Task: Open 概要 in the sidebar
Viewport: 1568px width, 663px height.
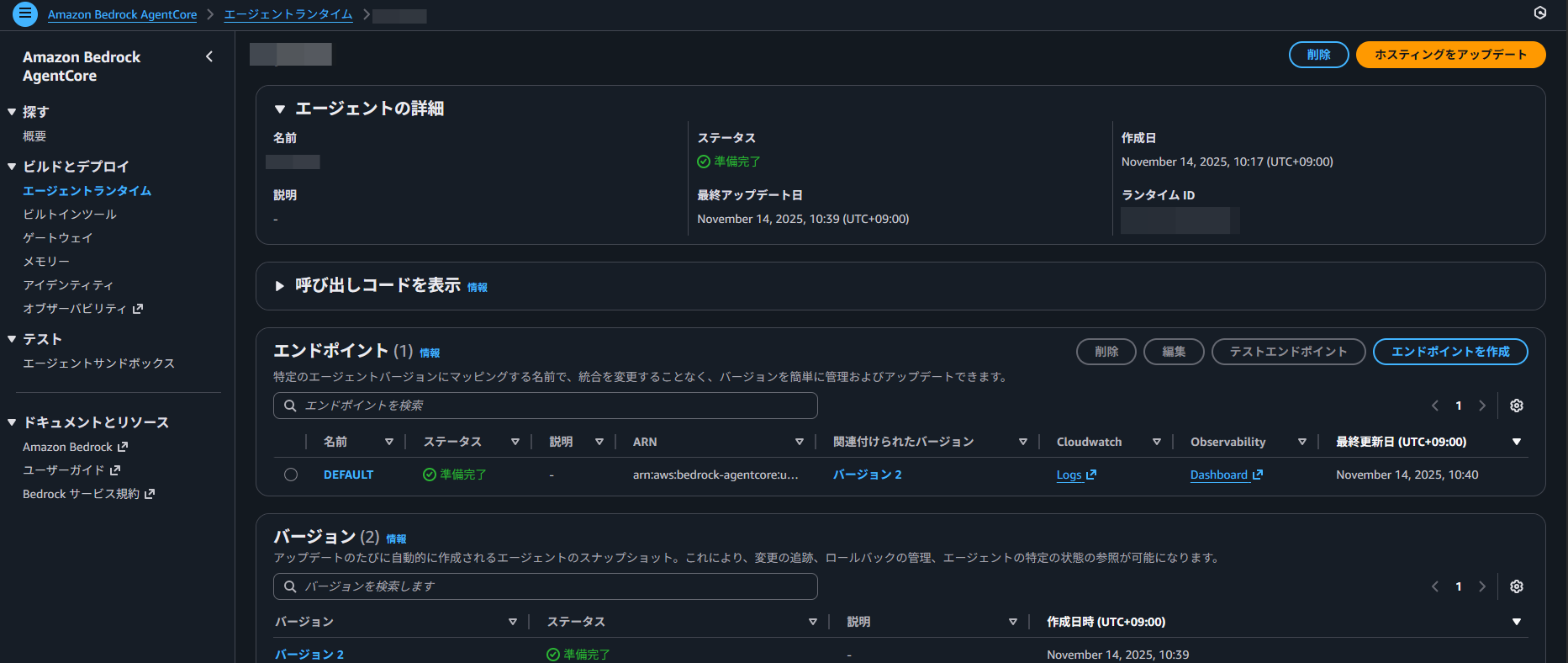Action: 34,136
